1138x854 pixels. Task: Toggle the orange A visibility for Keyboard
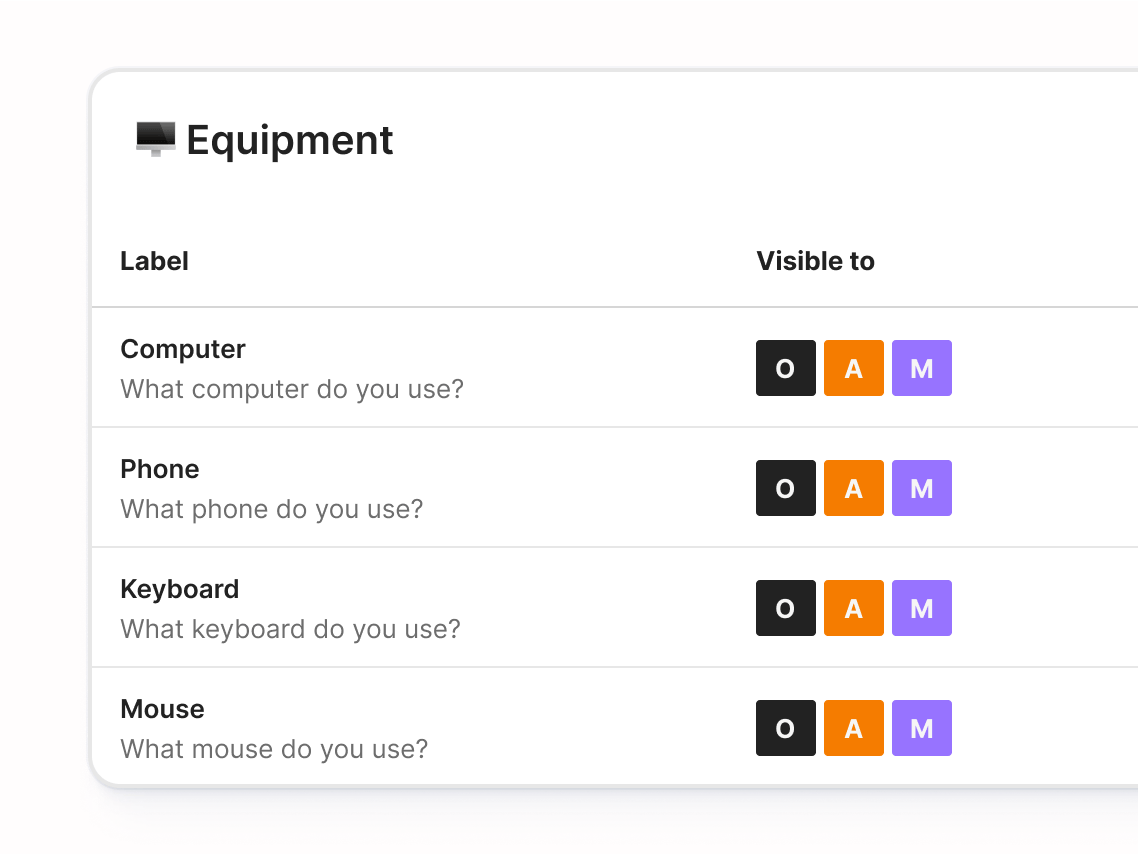click(x=853, y=608)
